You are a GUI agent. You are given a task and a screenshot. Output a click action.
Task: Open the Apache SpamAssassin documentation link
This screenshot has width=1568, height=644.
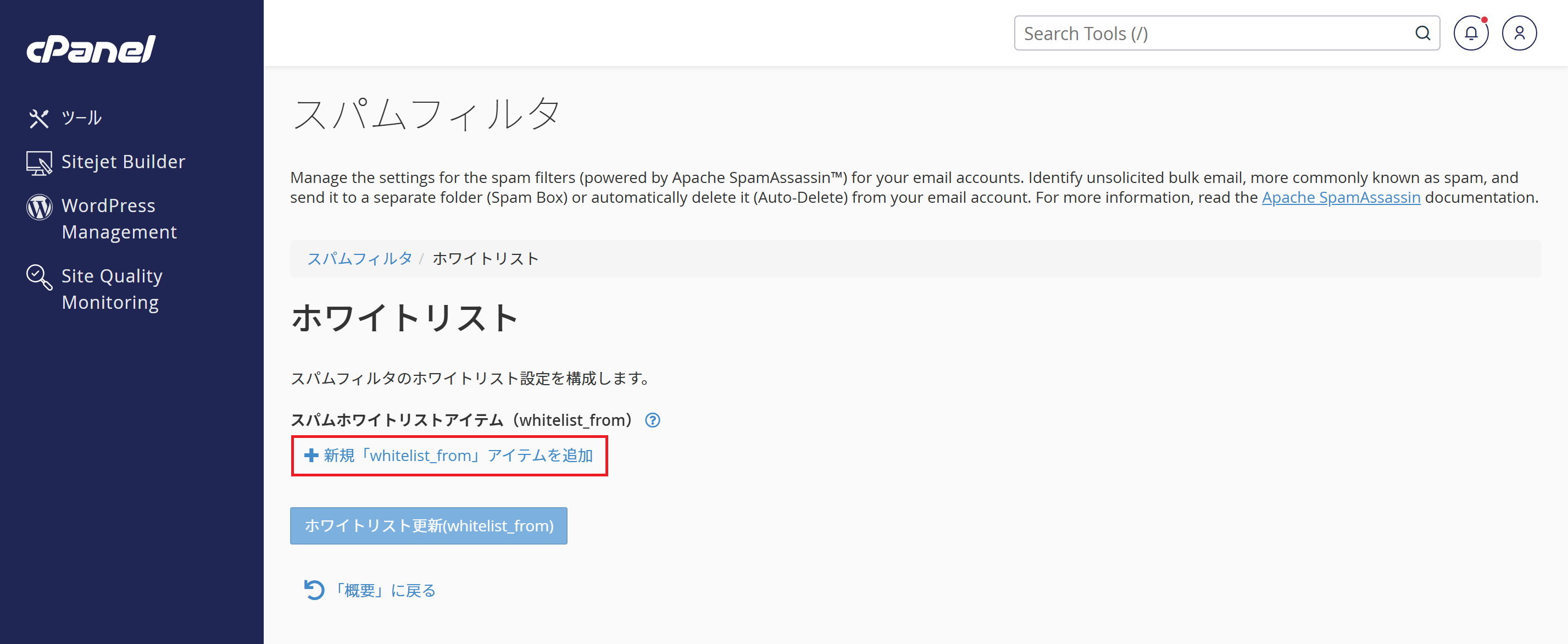(1341, 197)
